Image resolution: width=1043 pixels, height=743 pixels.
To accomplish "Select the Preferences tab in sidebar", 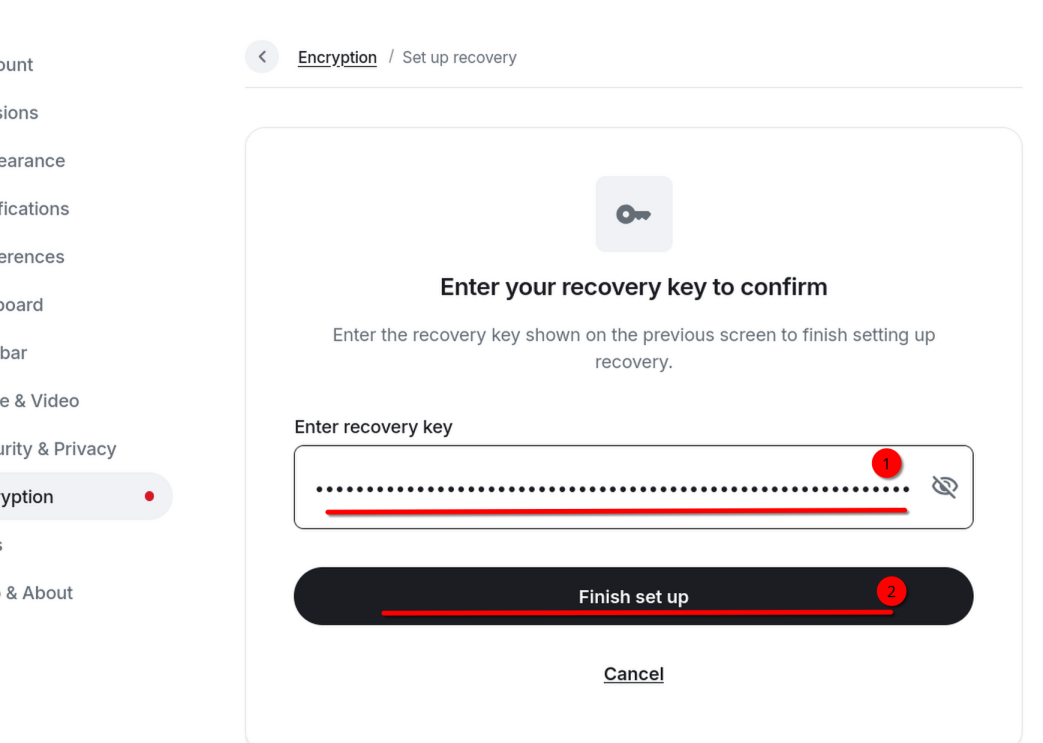I will (x=32, y=256).
